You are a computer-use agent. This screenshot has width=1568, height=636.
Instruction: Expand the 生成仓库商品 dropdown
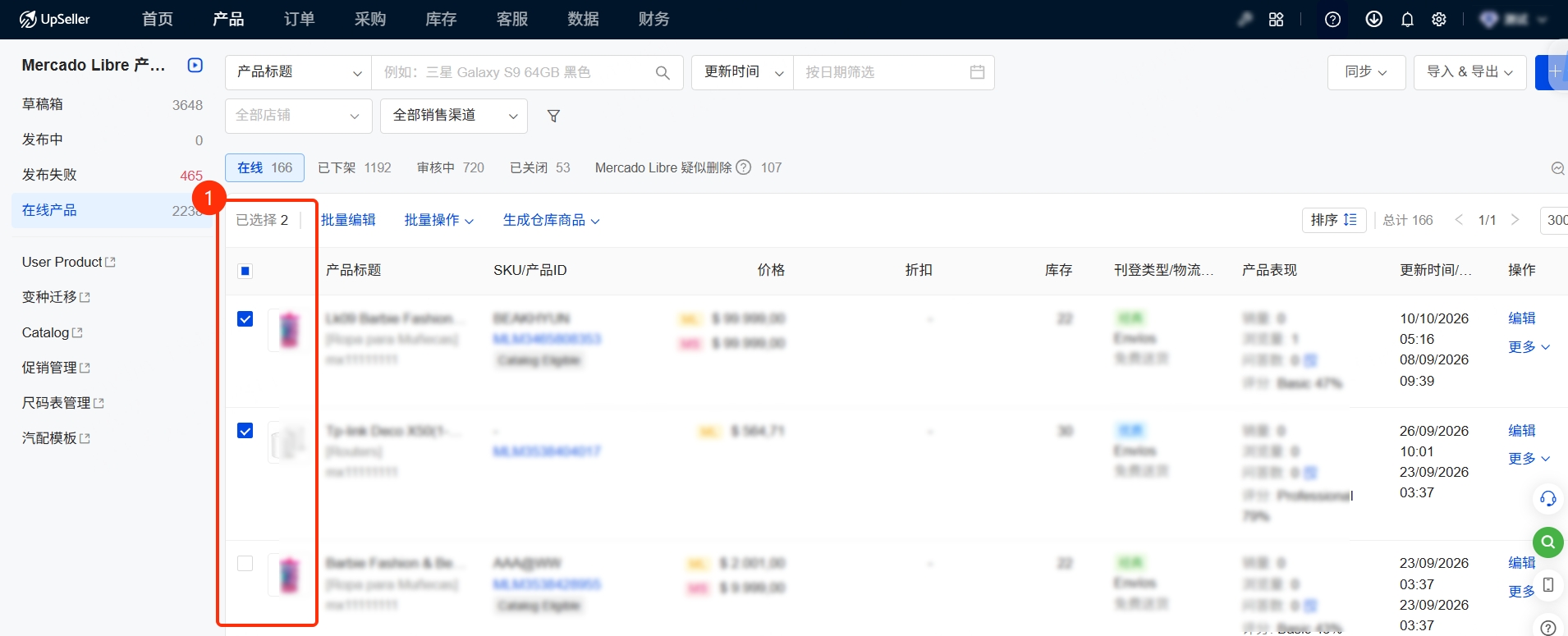(552, 220)
